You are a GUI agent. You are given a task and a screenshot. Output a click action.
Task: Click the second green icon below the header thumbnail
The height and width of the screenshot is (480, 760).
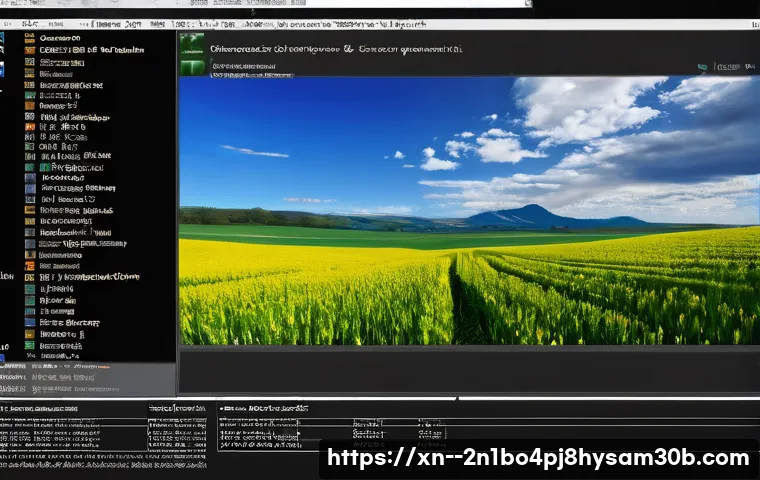[191, 67]
